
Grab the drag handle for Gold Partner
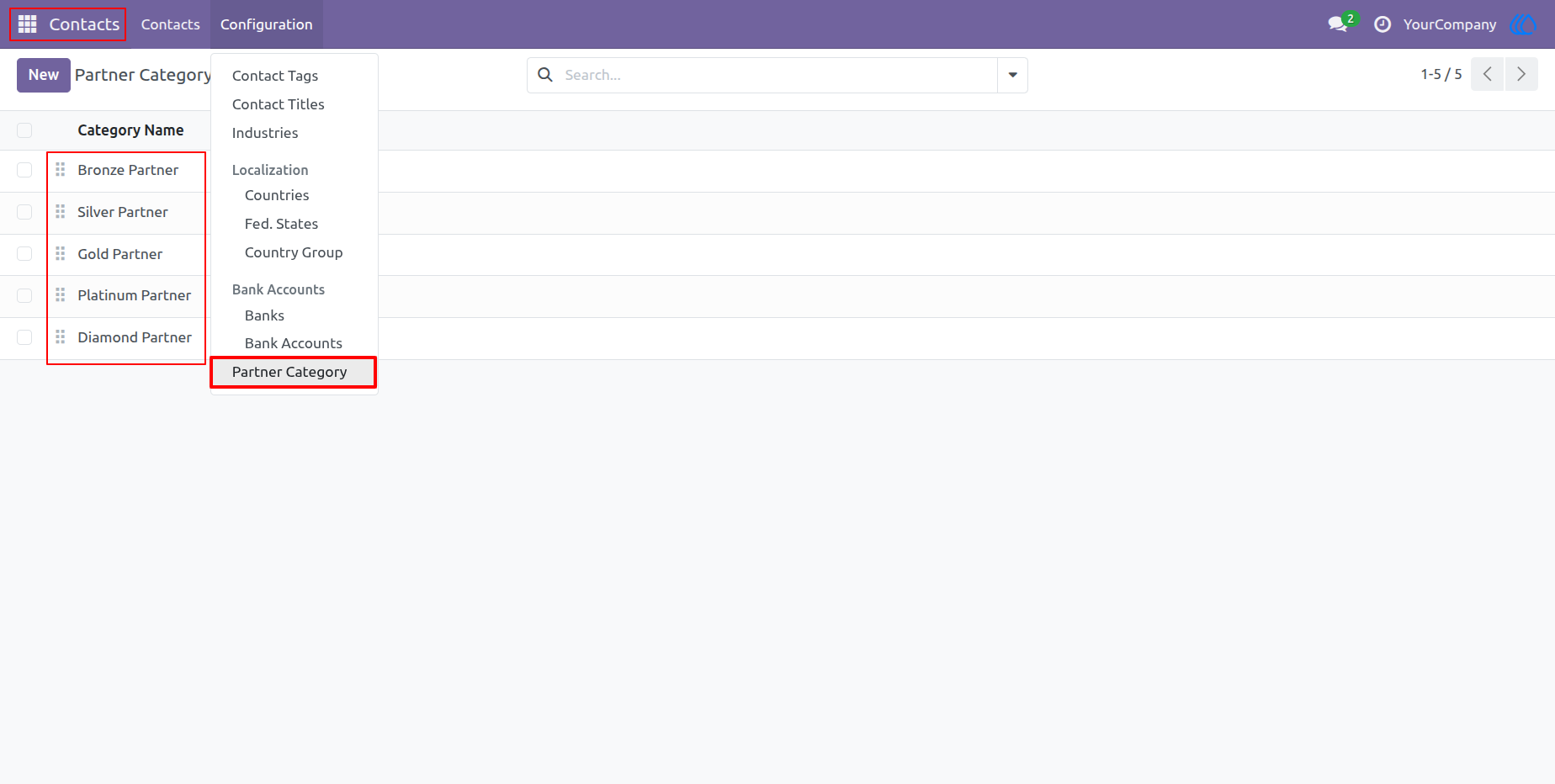point(60,254)
